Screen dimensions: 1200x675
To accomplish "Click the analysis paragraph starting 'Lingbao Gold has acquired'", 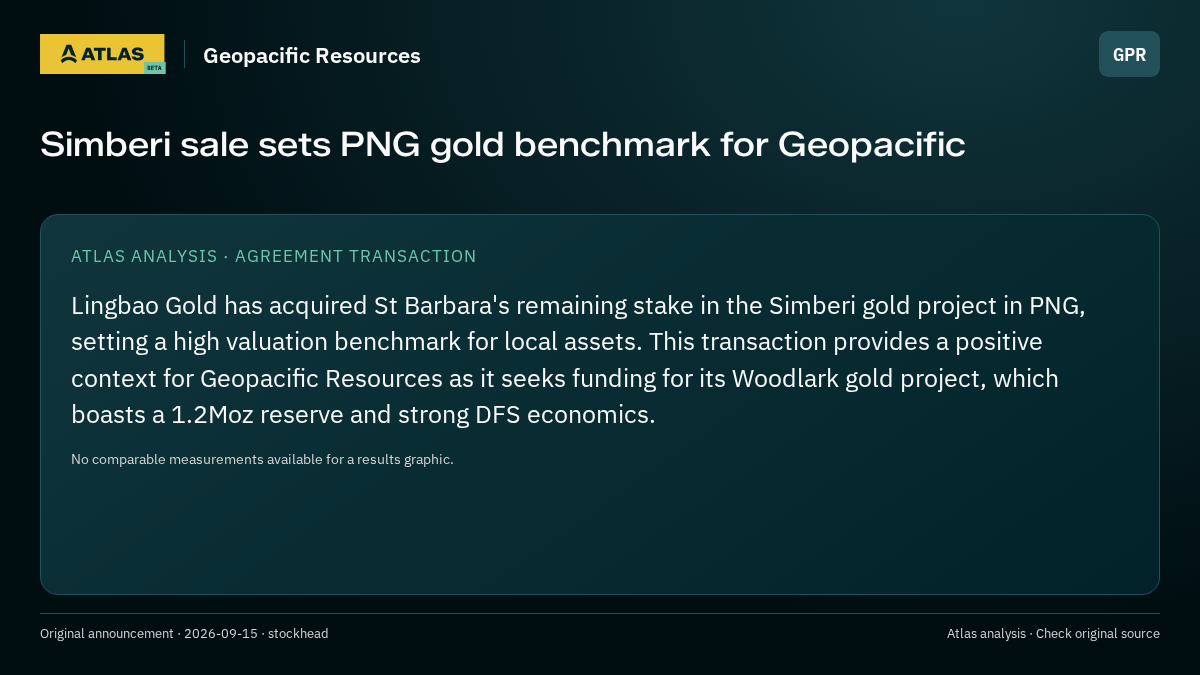I will (x=578, y=360).
